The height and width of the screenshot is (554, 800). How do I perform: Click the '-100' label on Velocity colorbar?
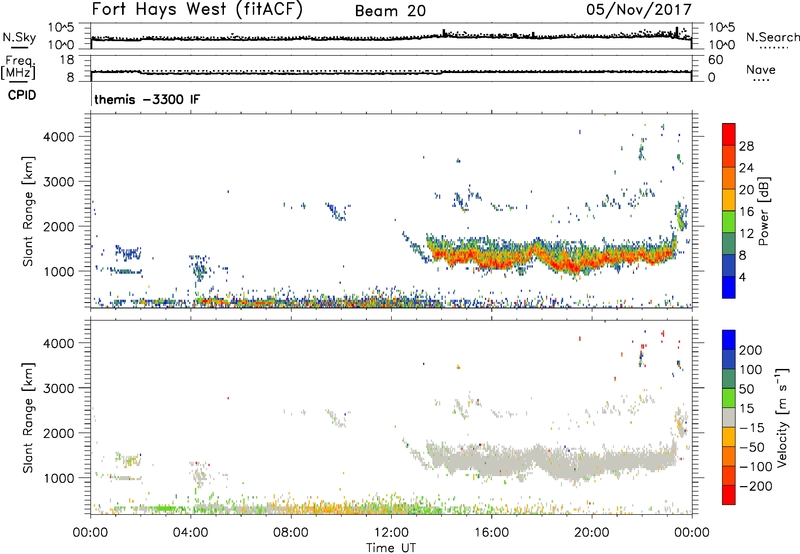tap(756, 467)
